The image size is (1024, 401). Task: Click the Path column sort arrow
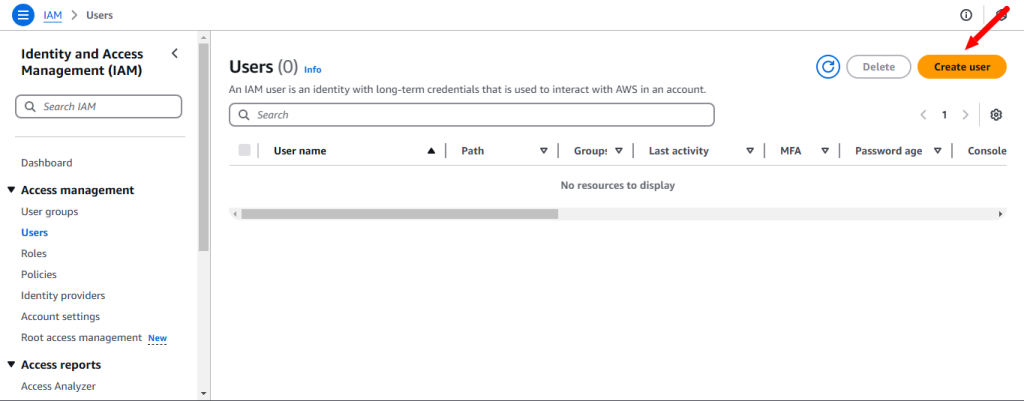(543, 151)
